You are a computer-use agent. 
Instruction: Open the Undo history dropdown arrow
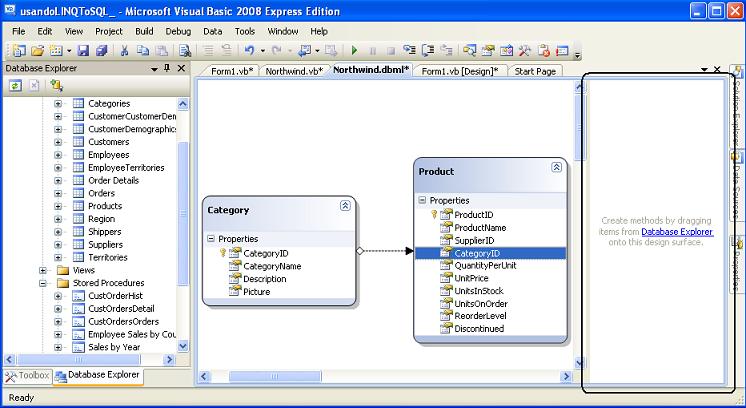pos(263,50)
